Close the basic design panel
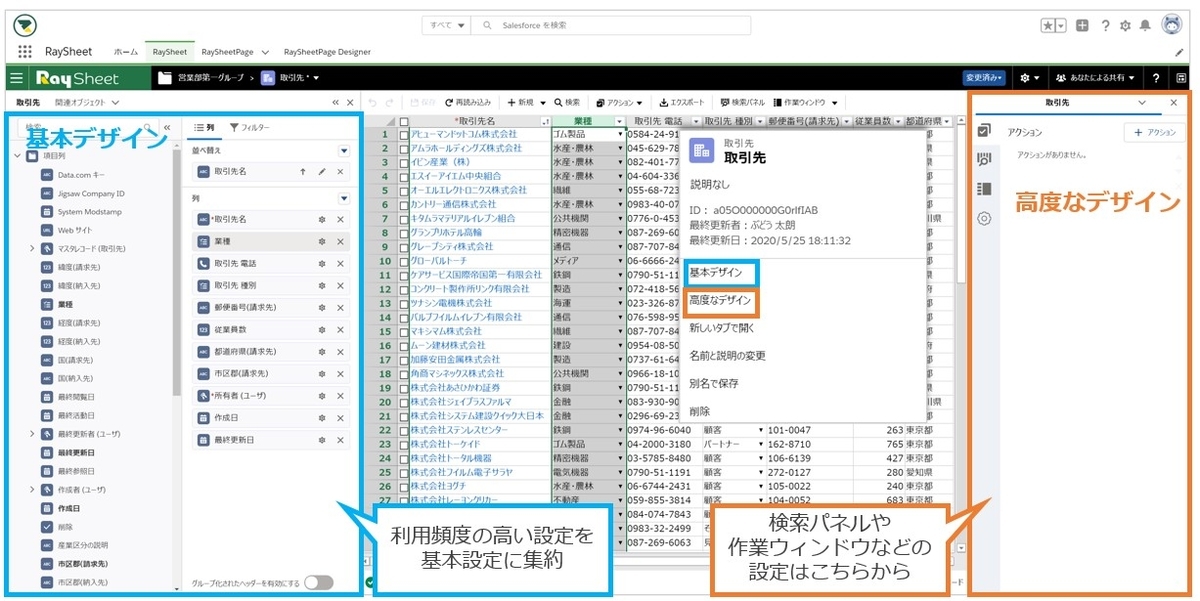This screenshot has width=1200, height=601. click(350, 102)
